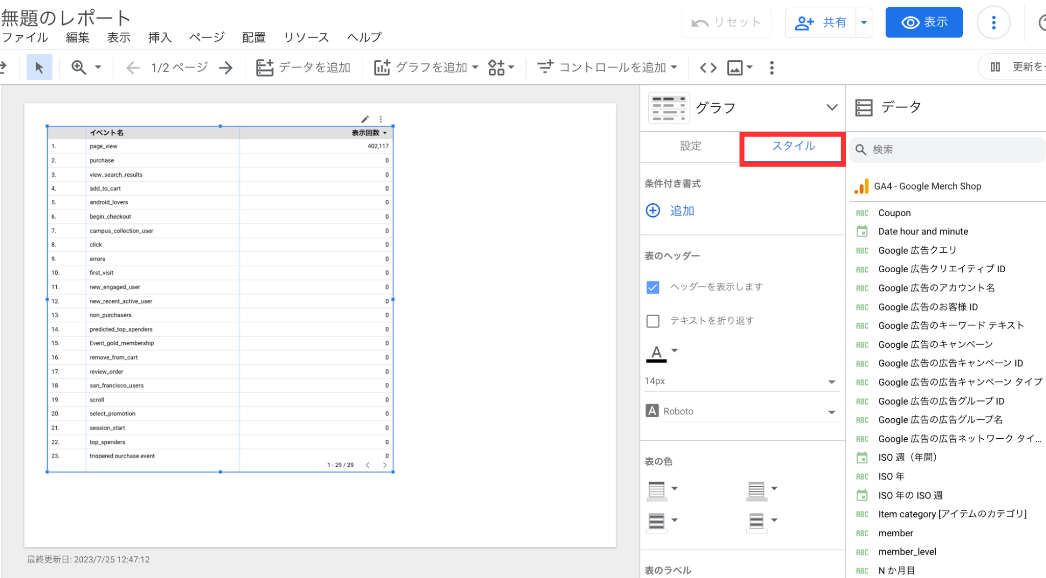Open header font color picker
1046x578 pixels.
pyautogui.click(x=661, y=353)
